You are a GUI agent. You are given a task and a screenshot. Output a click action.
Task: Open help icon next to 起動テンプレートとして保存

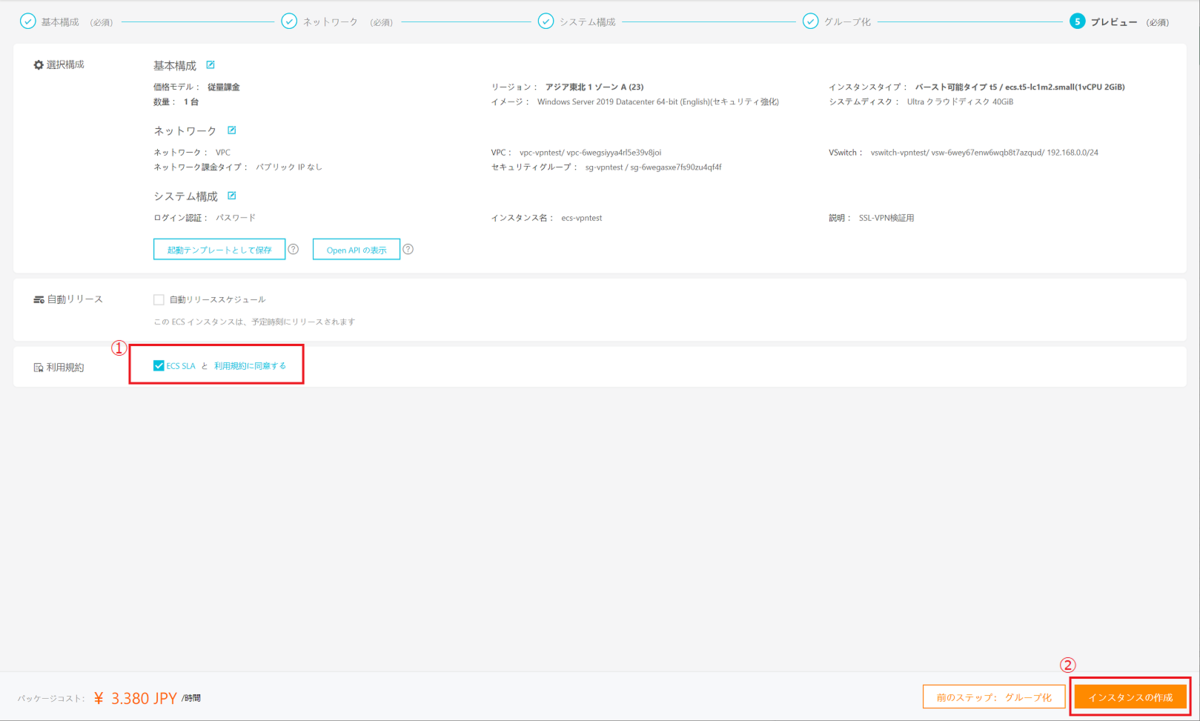293,249
